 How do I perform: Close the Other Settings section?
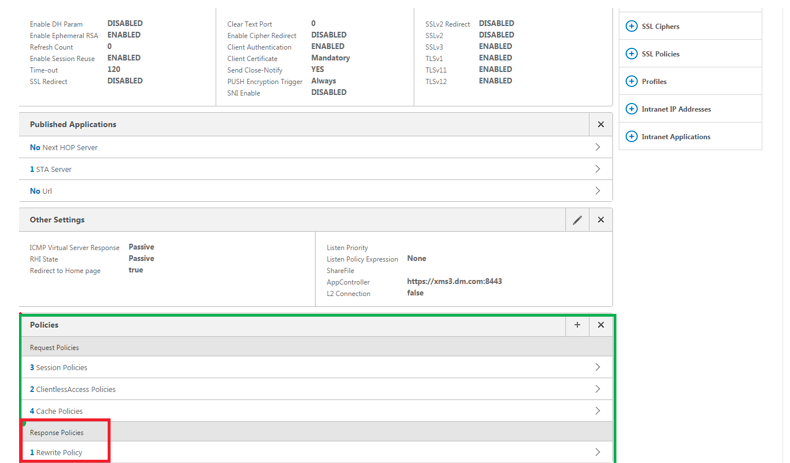coord(600,220)
